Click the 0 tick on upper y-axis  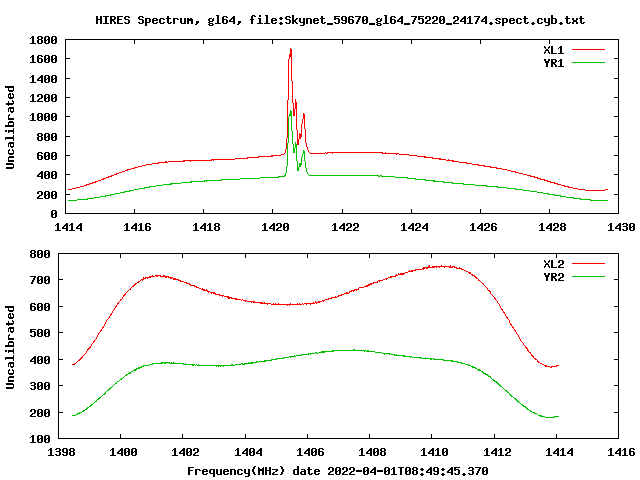54,214
